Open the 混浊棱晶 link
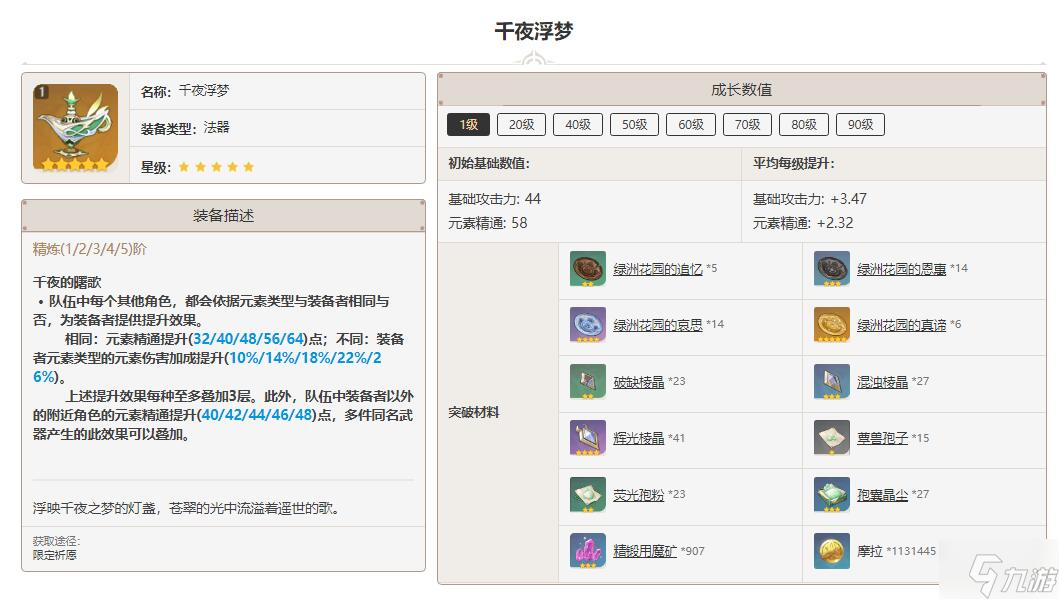This screenshot has height=599, width=1059. [x=883, y=382]
